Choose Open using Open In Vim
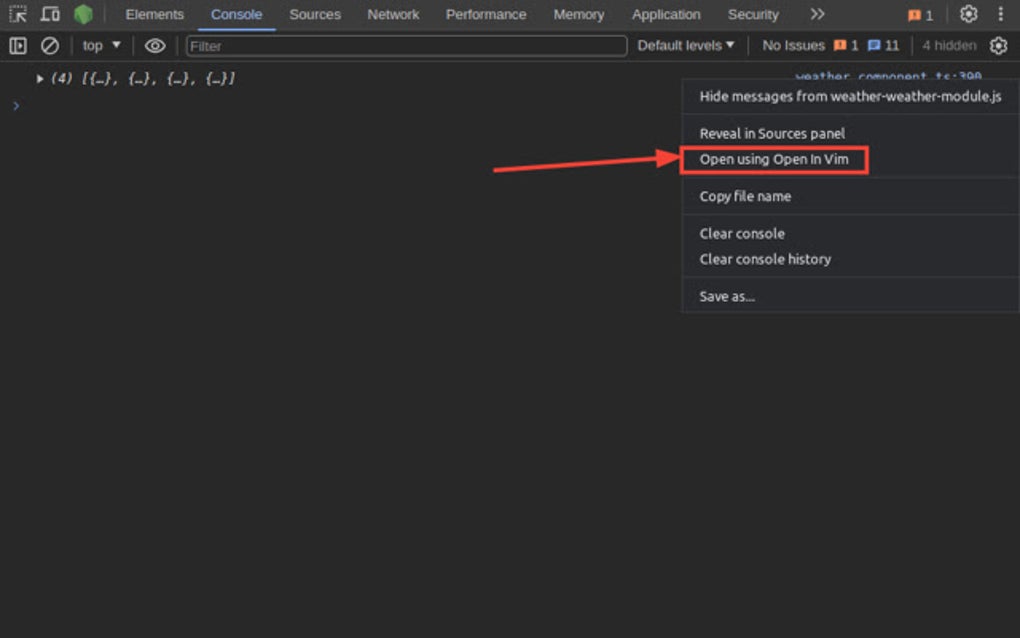This screenshot has height=638, width=1020. [x=850, y=159]
